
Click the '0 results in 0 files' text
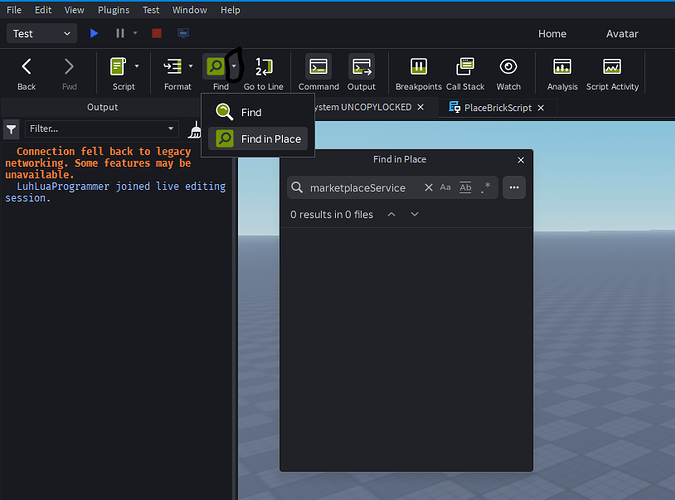331,214
